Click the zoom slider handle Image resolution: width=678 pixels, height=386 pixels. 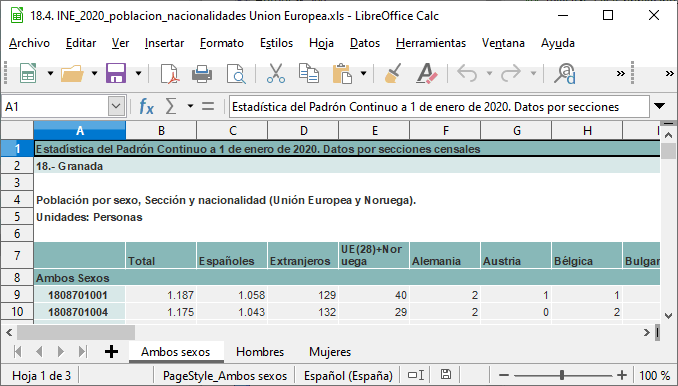coord(562,375)
